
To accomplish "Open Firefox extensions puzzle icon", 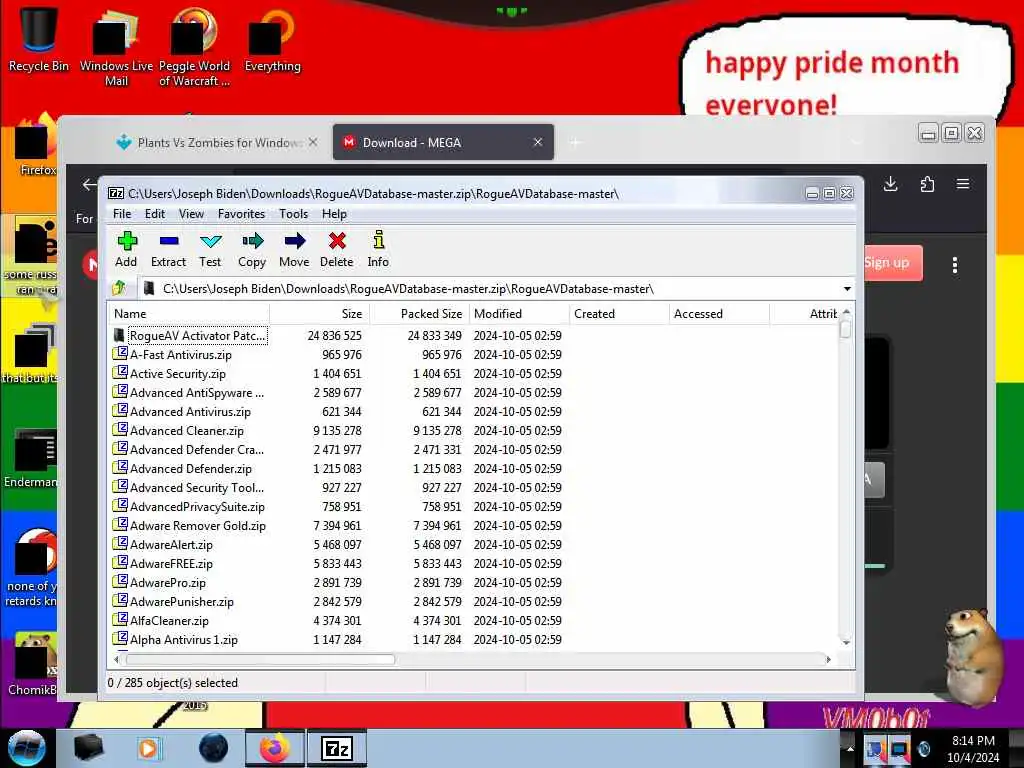I will (x=927, y=184).
